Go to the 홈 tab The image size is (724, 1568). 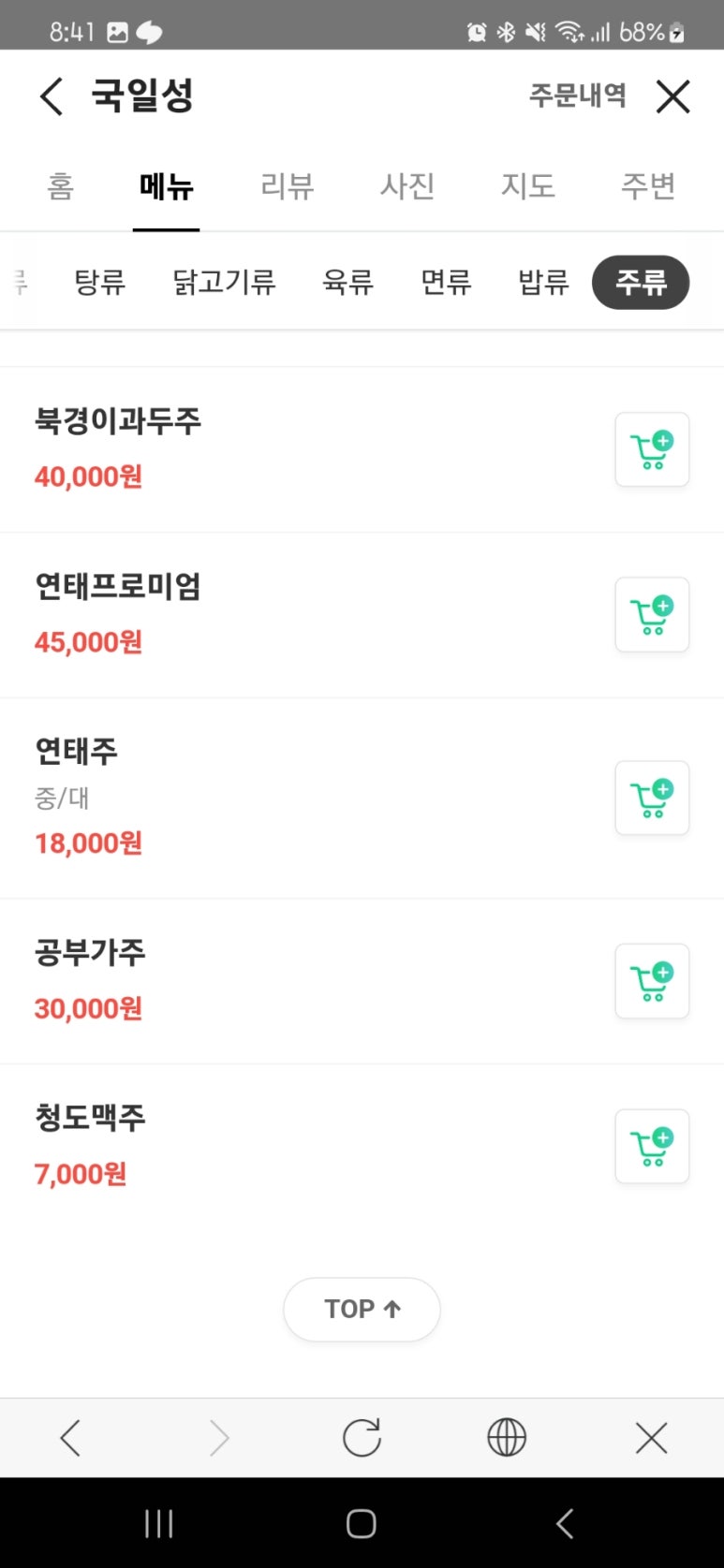tap(60, 185)
